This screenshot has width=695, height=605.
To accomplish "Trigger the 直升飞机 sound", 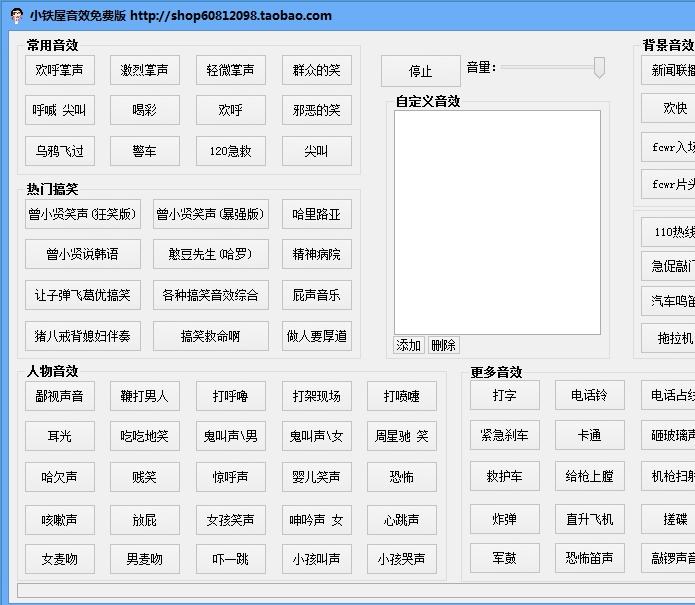I will coord(590,519).
